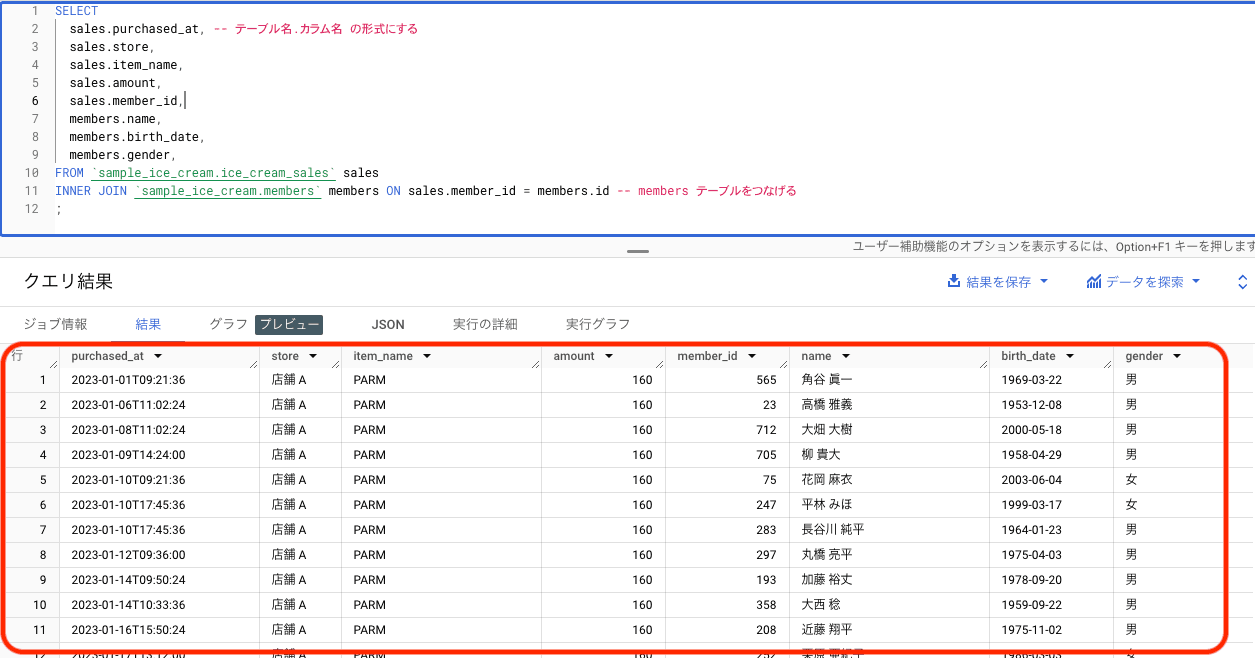This screenshot has width=1255, height=658.
Task: Open the birth_date column dropdown arrow
Action: [1070, 356]
